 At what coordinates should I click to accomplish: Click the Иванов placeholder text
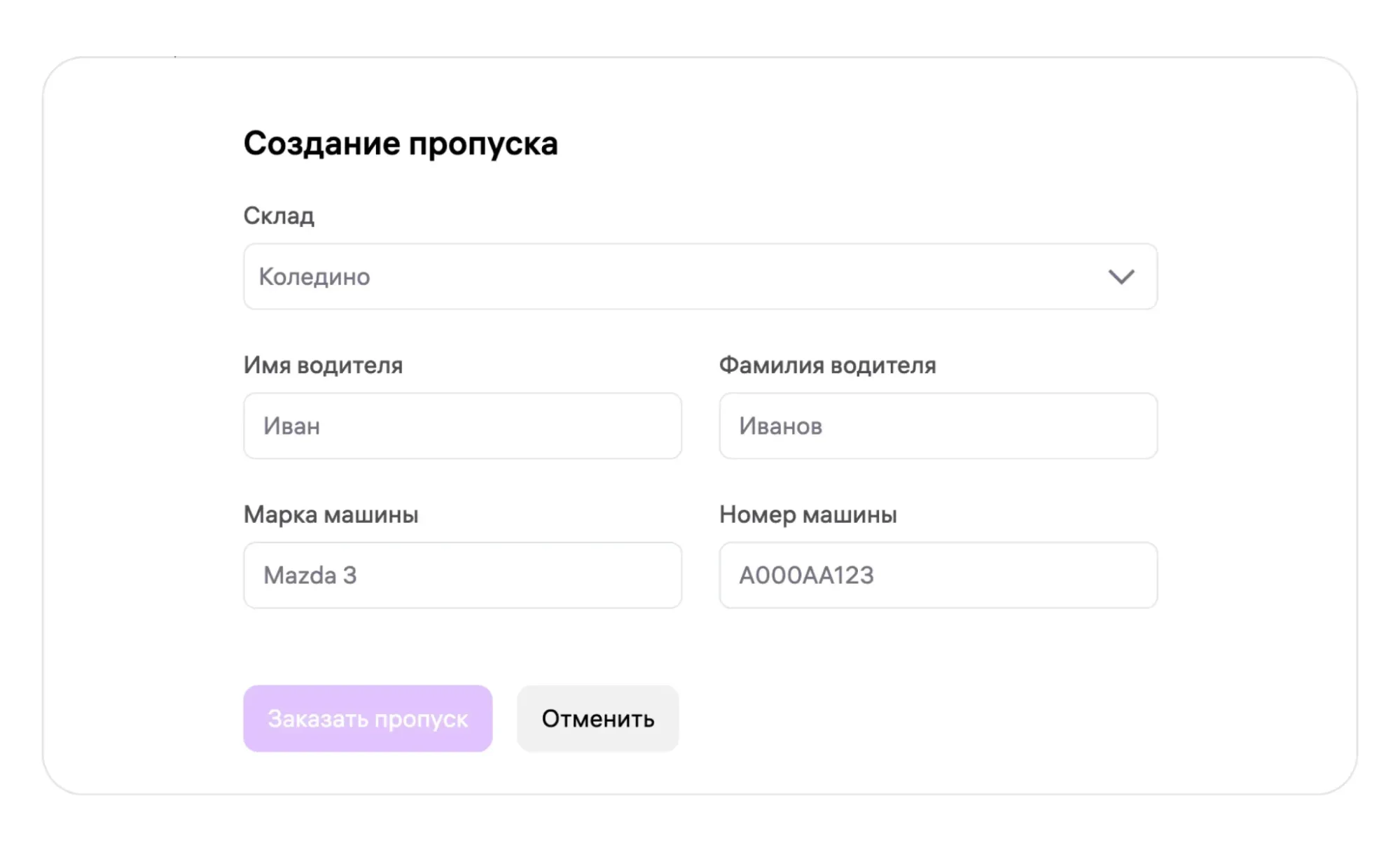780,426
